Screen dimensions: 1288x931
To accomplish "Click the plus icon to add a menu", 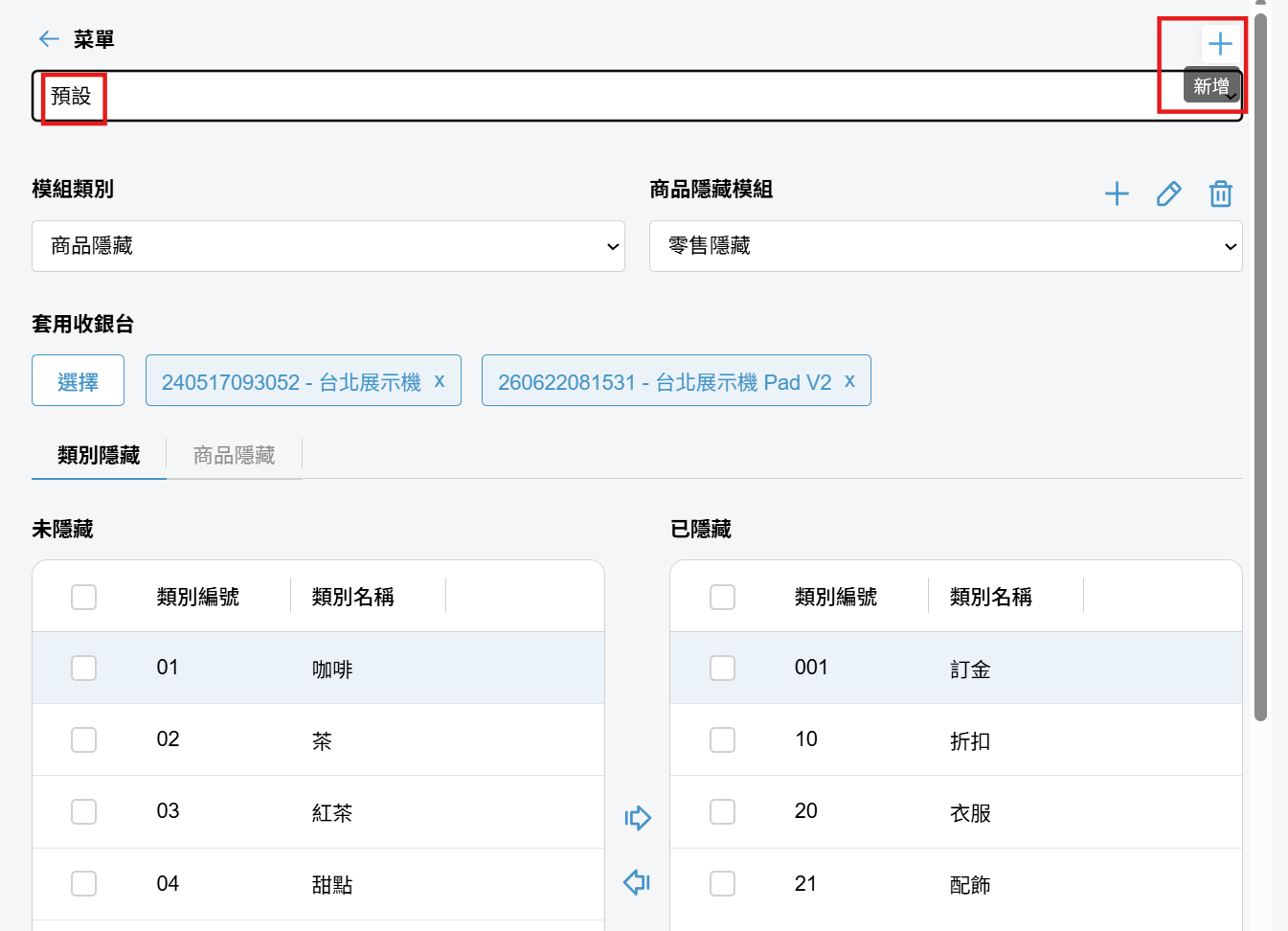I will (1220, 44).
